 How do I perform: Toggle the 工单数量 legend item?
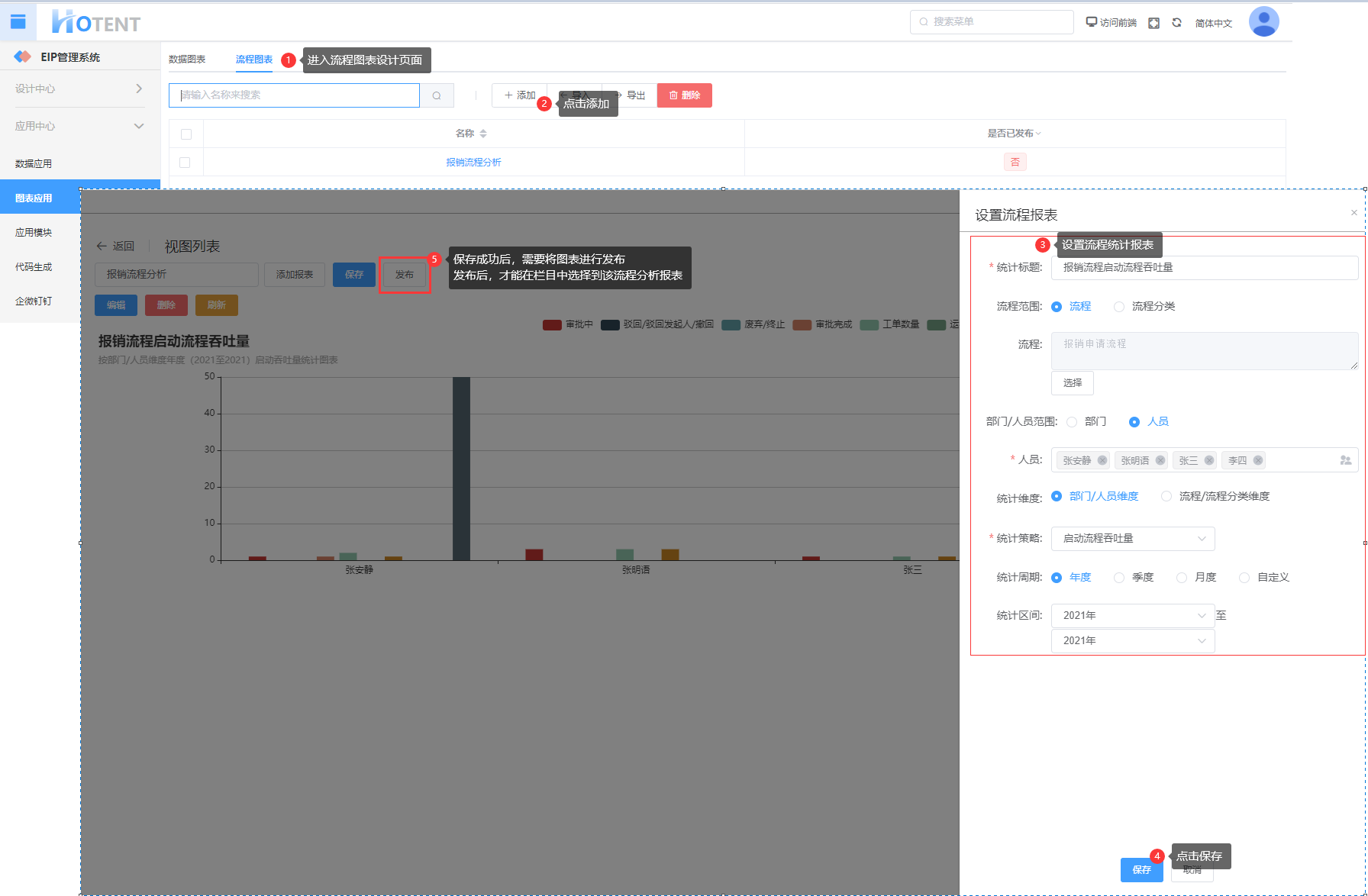coord(889,325)
